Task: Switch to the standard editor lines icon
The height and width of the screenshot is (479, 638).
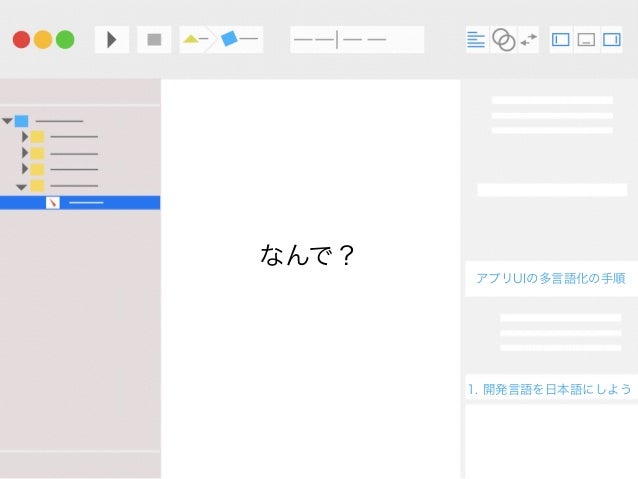Action: [x=476, y=39]
